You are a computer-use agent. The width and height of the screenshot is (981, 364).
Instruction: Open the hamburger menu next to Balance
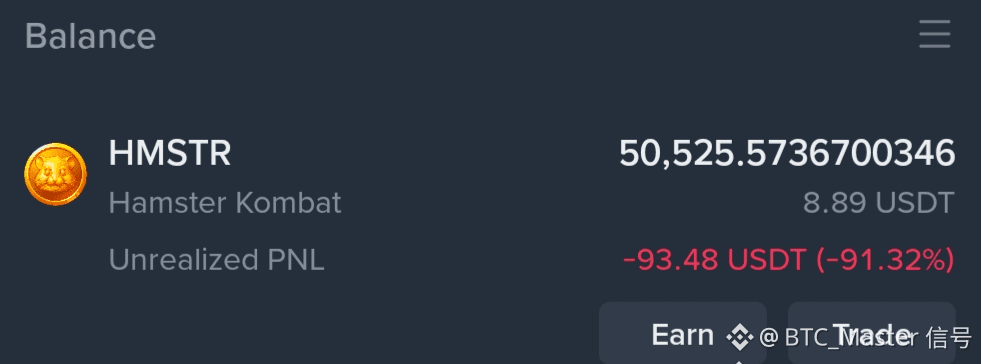[935, 34]
